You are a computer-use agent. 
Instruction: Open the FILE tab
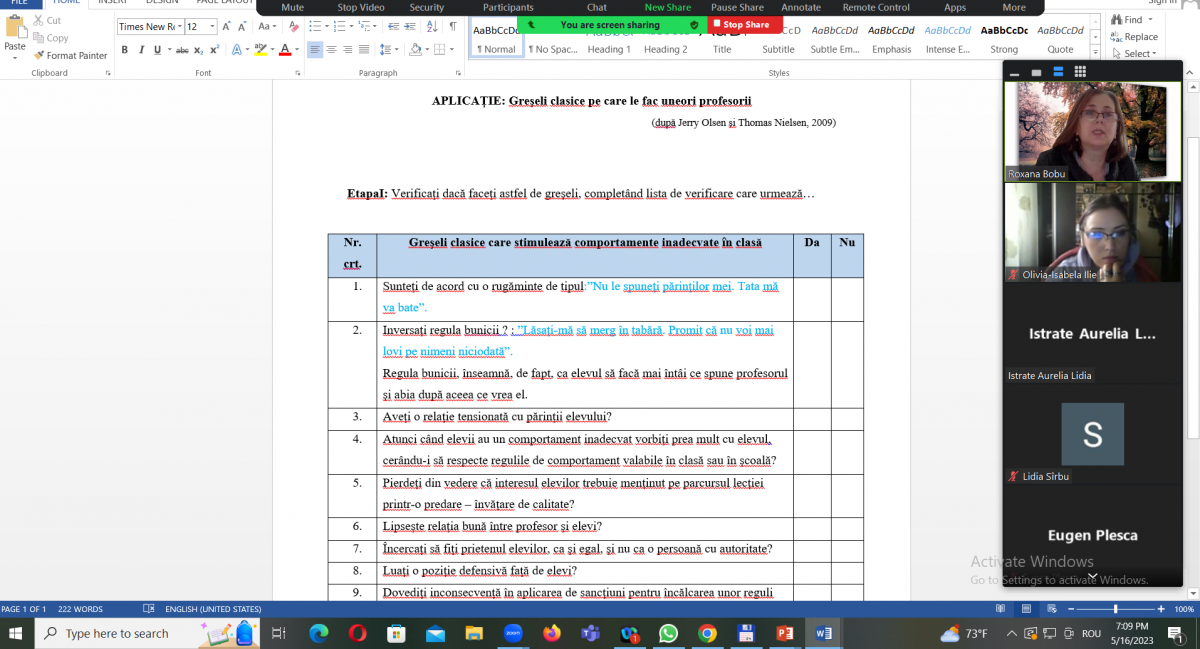click(x=20, y=4)
